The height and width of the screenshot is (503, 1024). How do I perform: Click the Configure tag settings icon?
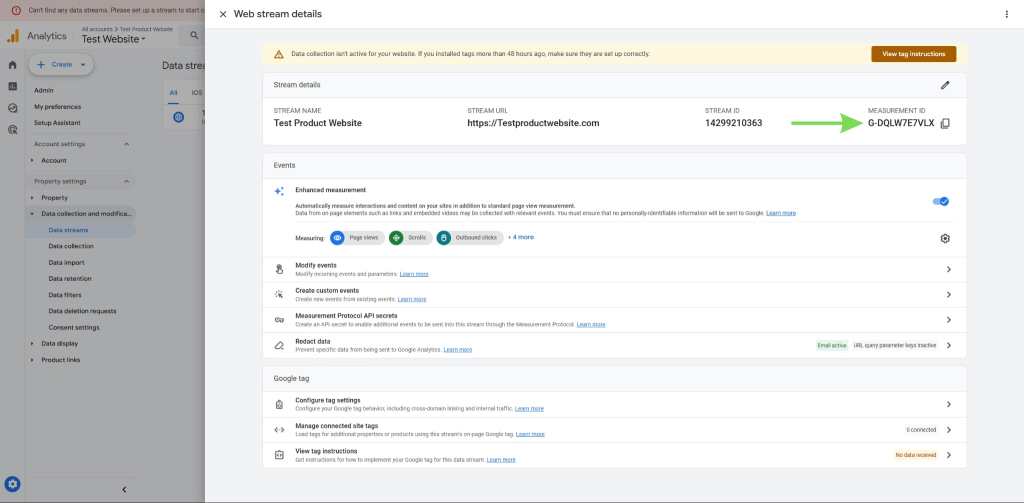pyautogui.click(x=279, y=404)
